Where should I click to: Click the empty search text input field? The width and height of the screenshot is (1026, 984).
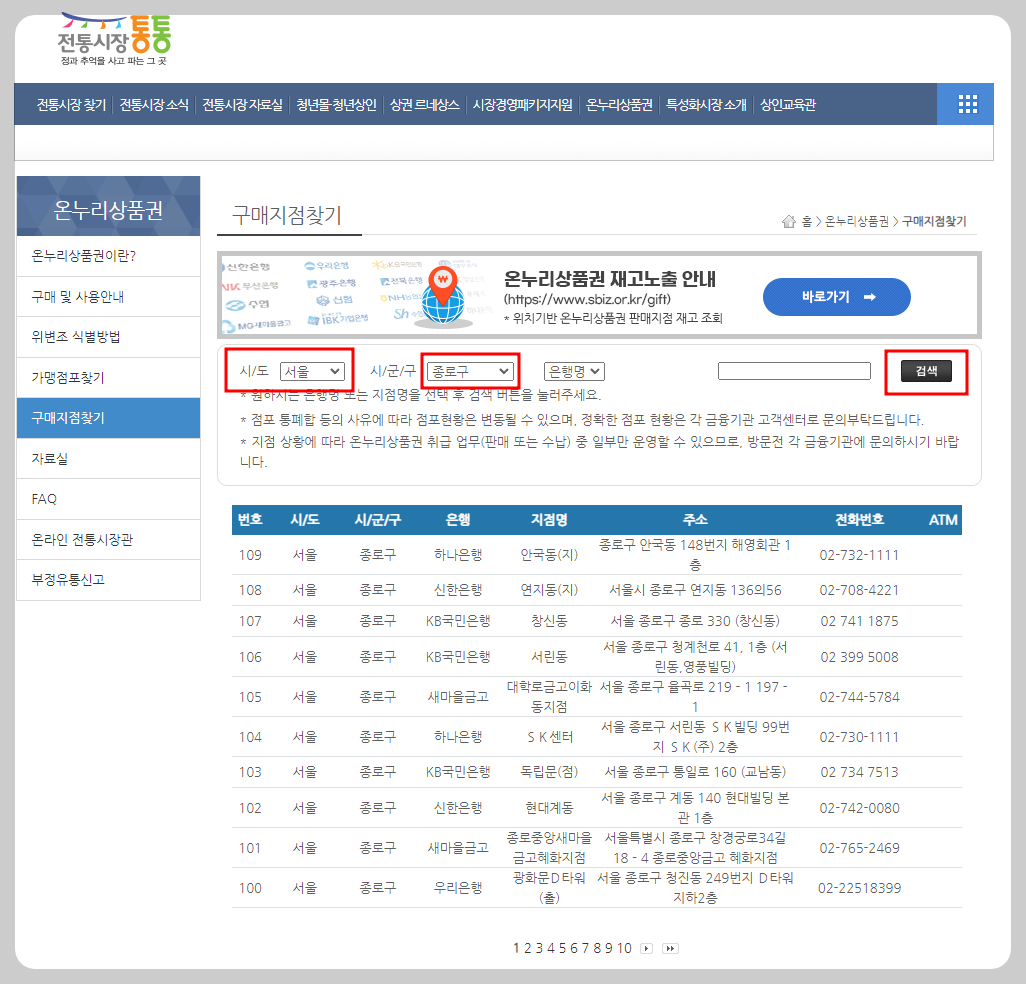[x=795, y=370]
